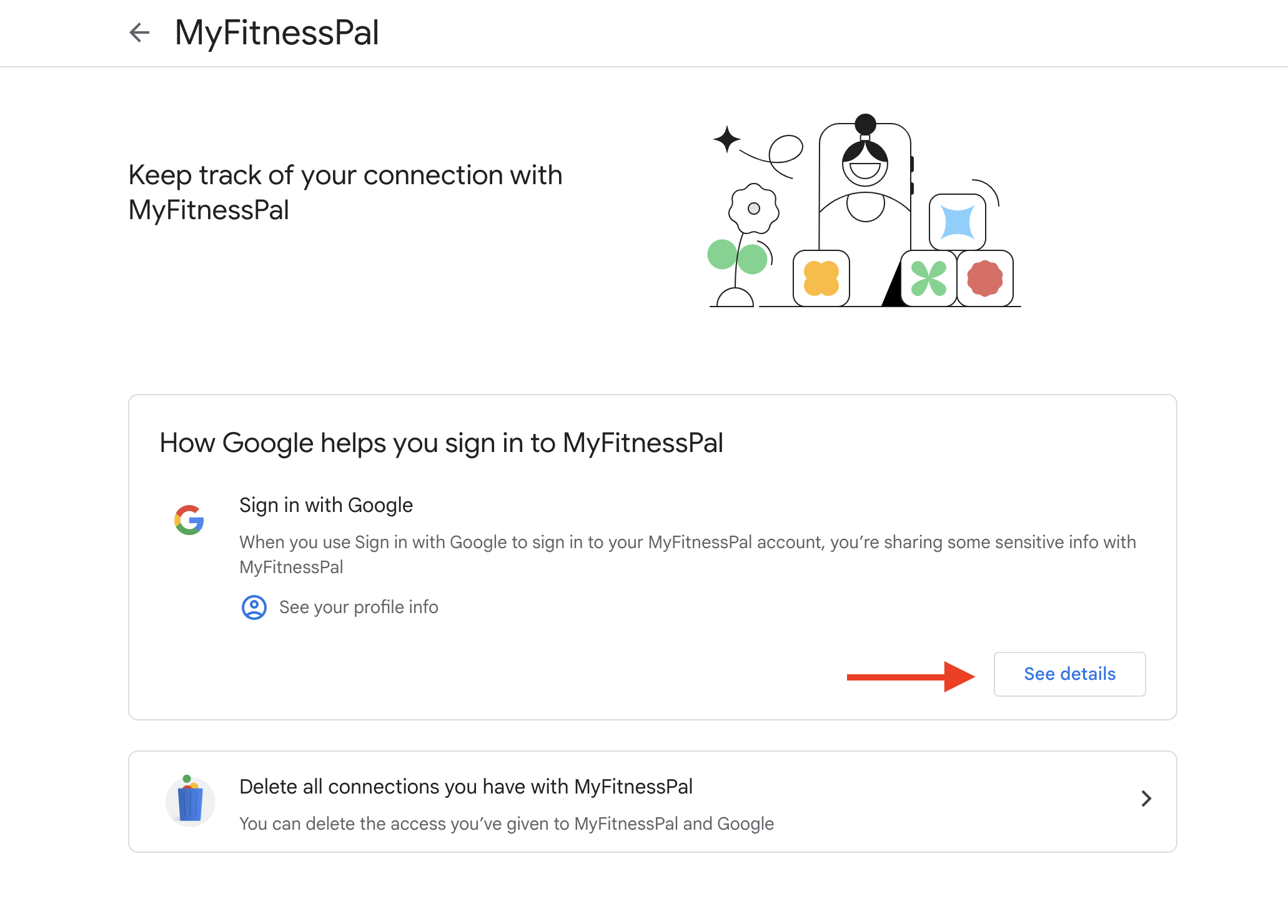Click the black sparkle star in illustration

(x=726, y=139)
